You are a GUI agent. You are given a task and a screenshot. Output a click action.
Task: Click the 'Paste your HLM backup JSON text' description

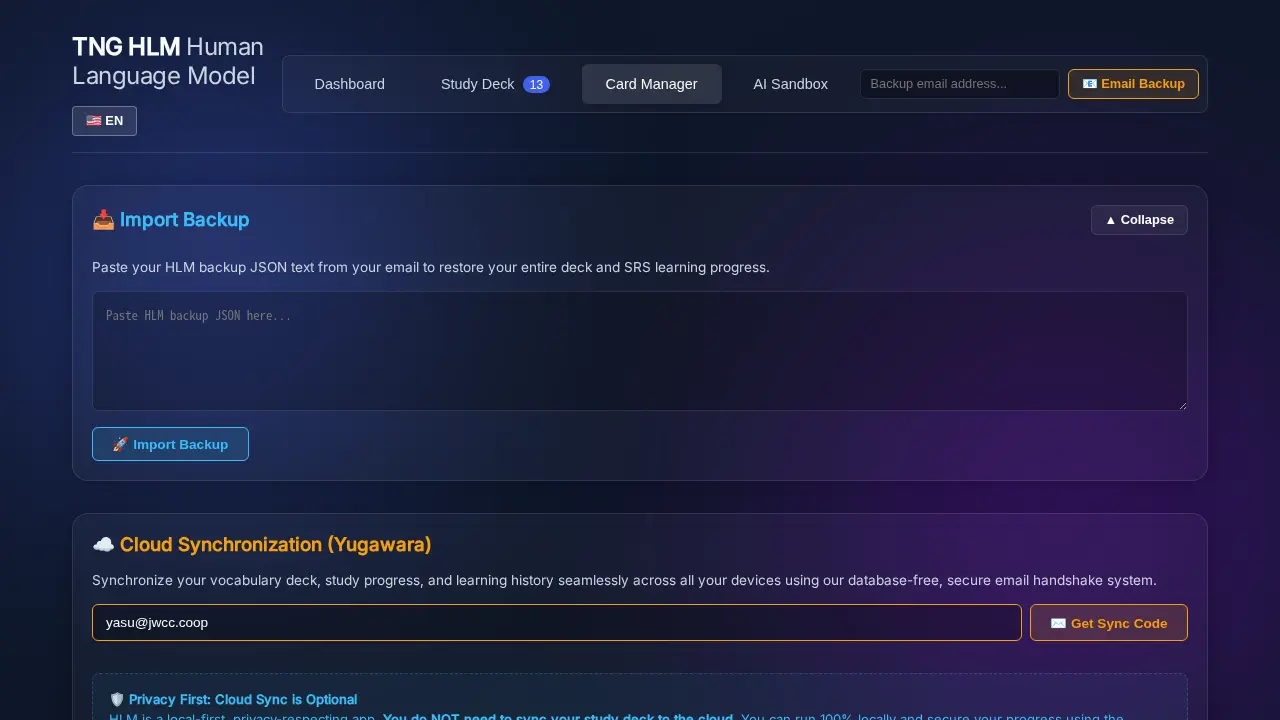tap(431, 268)
